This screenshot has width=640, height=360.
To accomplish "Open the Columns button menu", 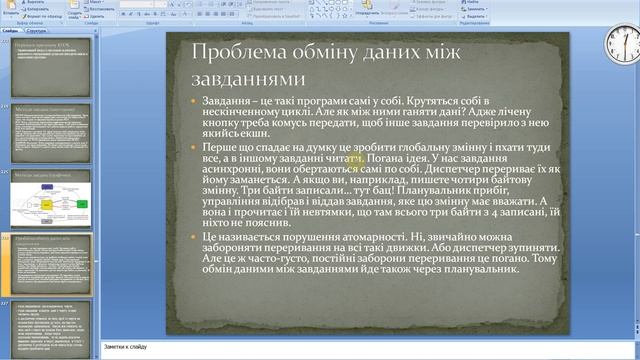I will pyautogui.click(x=232, y=14).
